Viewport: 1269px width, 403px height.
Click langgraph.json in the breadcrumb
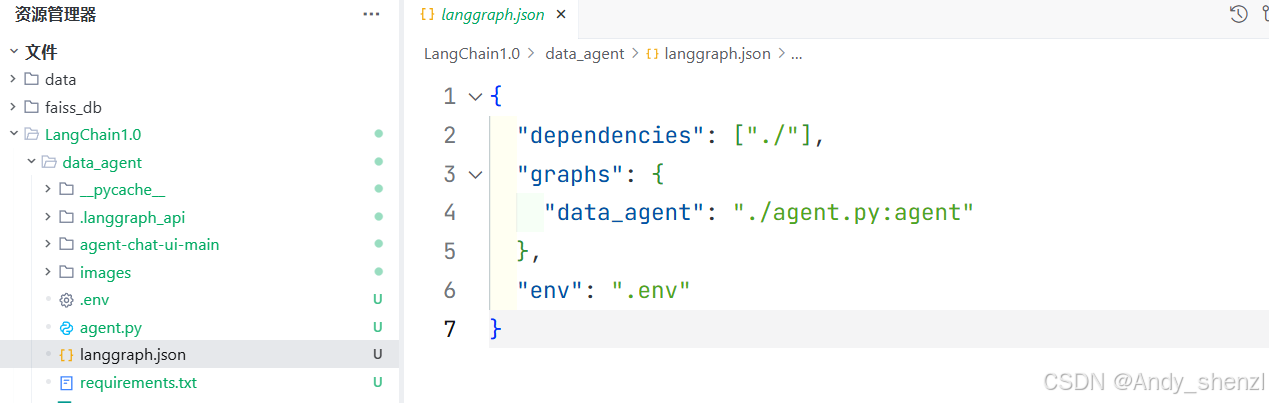pyautogui.click(x=717, y=54)
